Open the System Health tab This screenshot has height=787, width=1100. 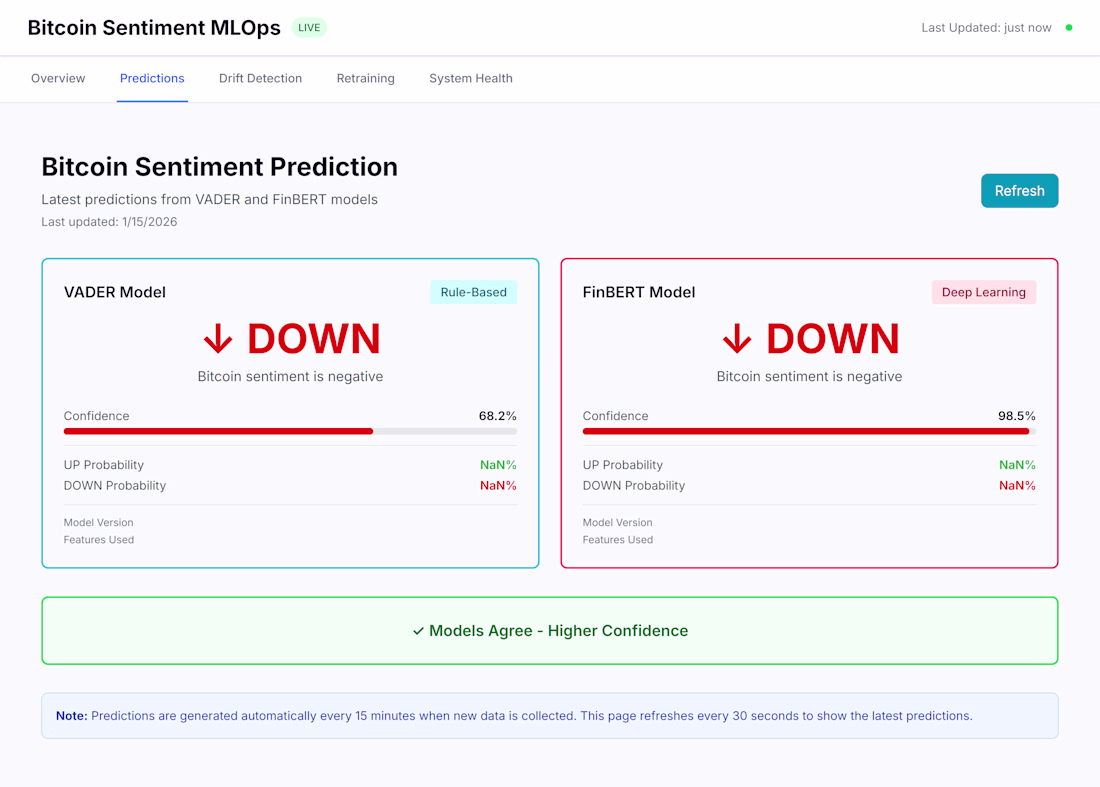(x=471, y=78)
